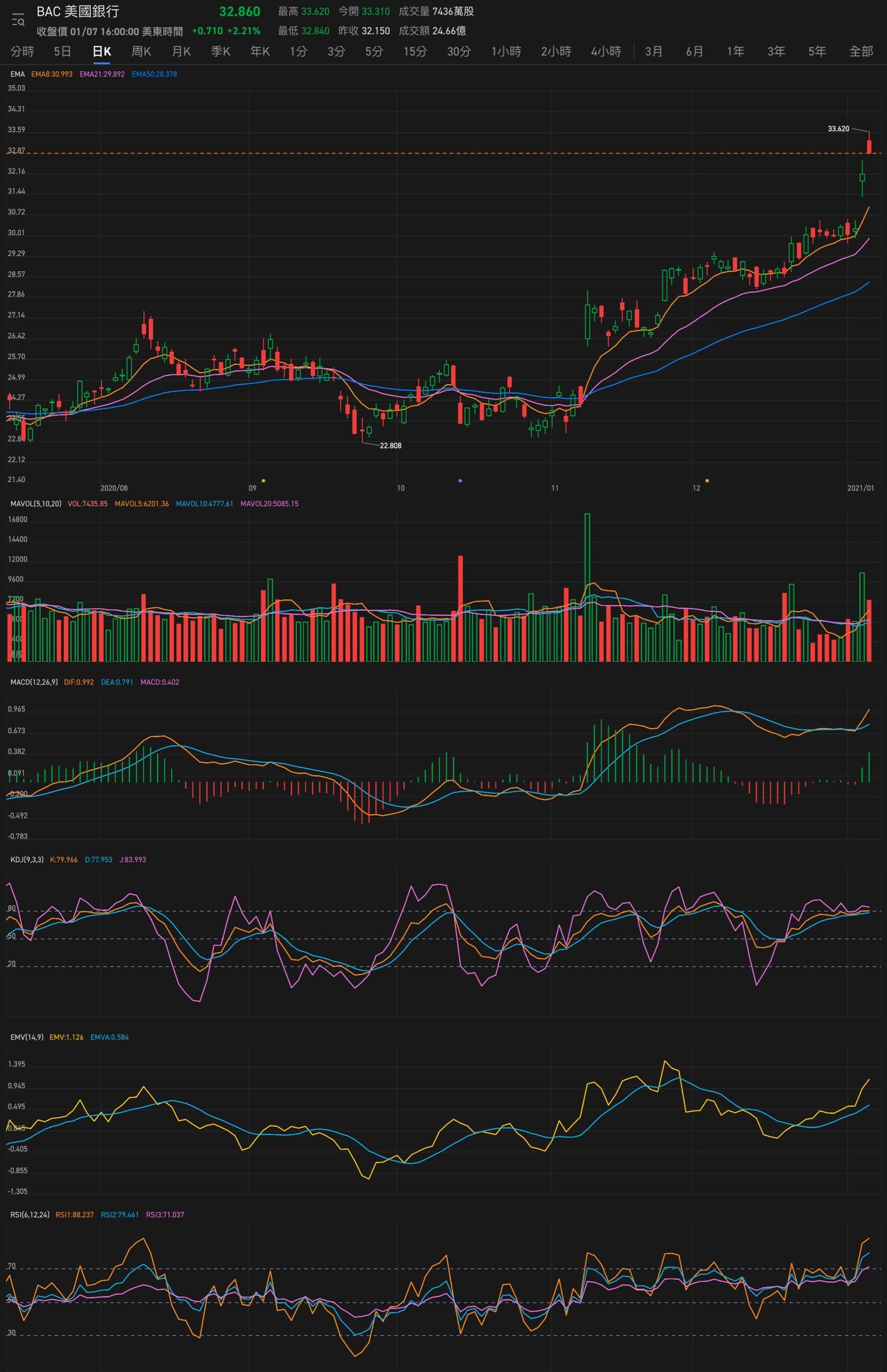The width and height of the screenshot is (887, 1372).
Task: Click the blue event dot in October
Action: click(x=460, y=481)
